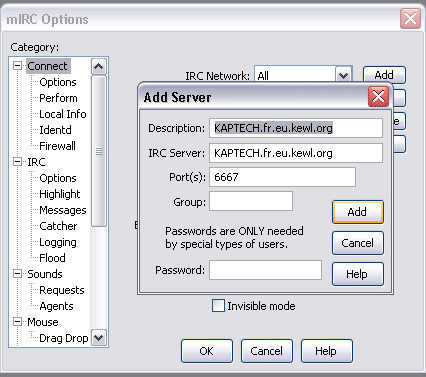Collapse the Sounds tree node
This screenshot has width=426, height=377.
pos(17,274)
